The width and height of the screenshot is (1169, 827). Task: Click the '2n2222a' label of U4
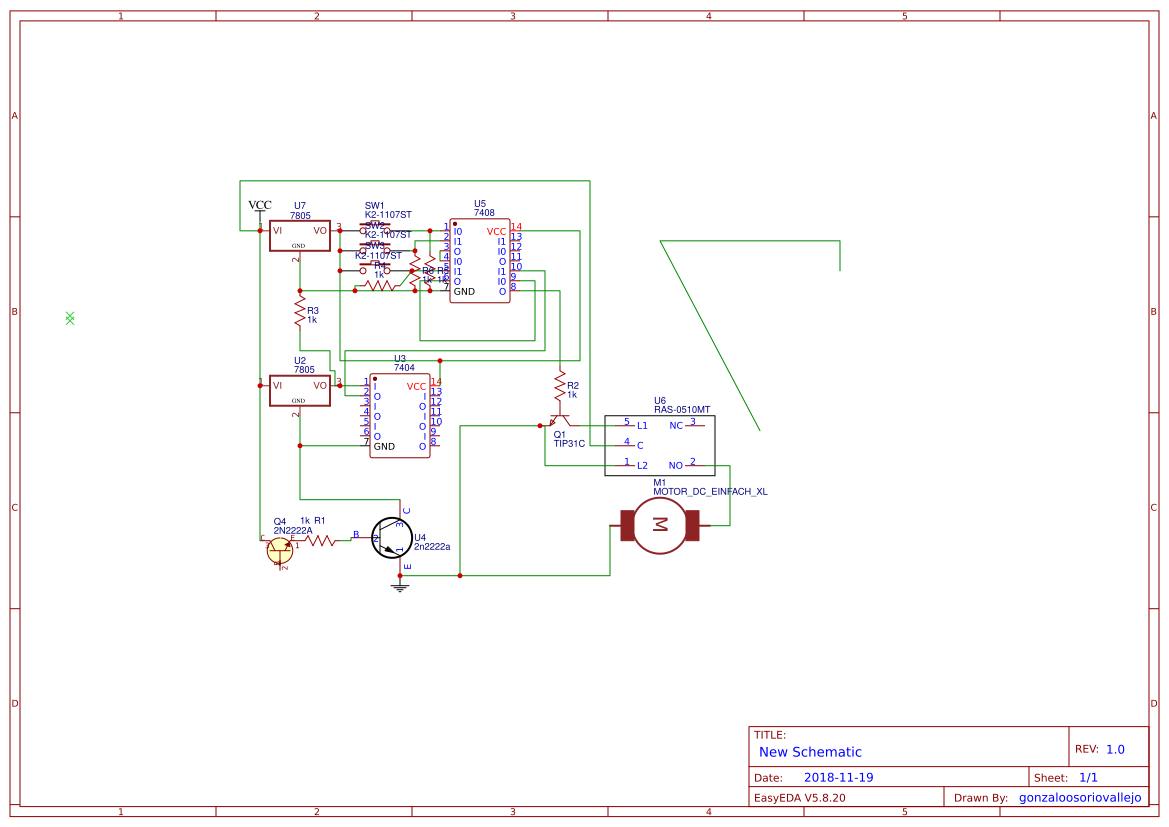click(432, 547)
